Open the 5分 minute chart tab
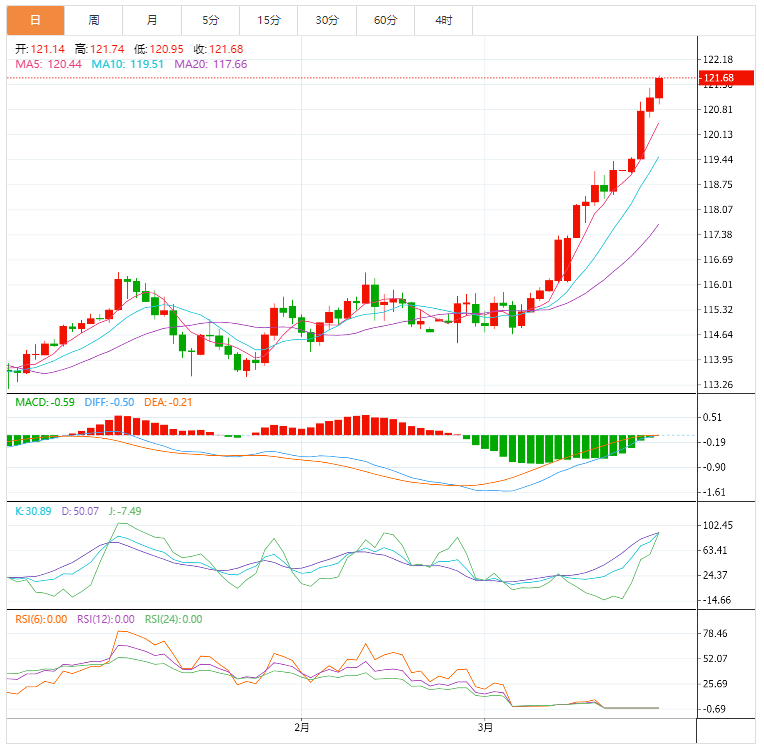This screenshot has width=764, height=750. tap(210, 20)
